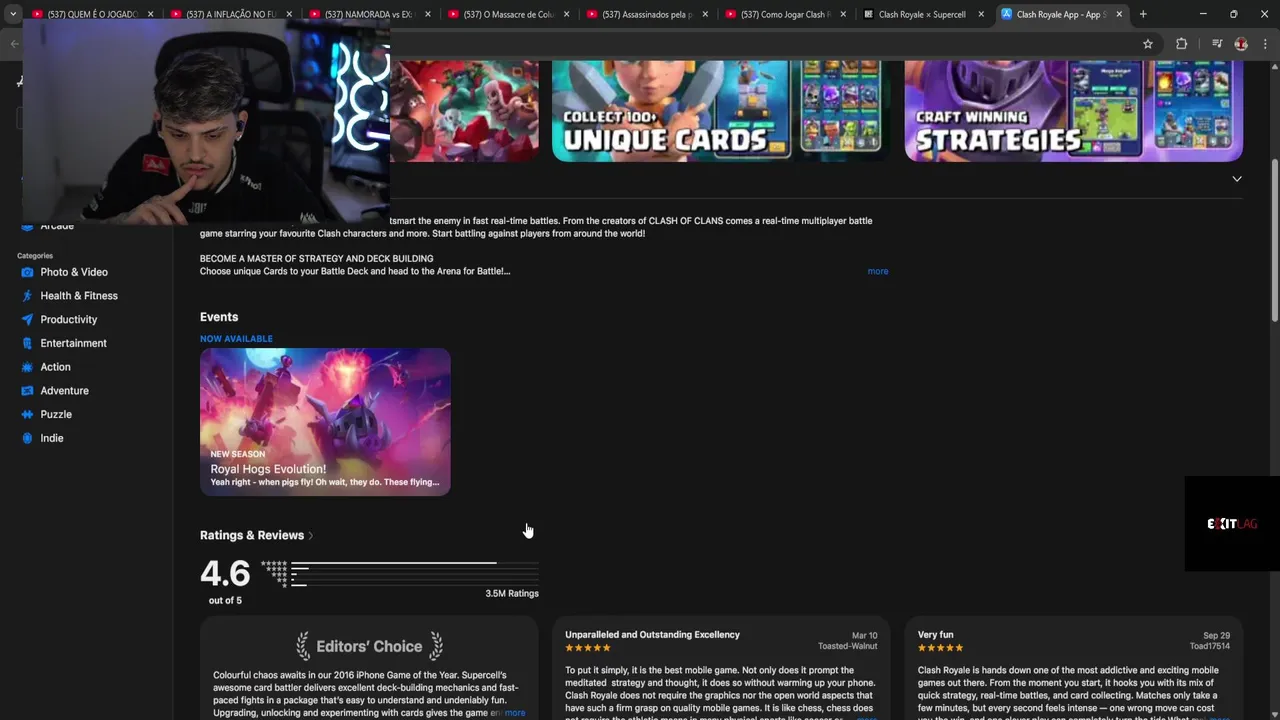Screen dimensions: 1280x720
Task: Click reviewer name 'Toasted-Walnut'
Action: (x=847, y=647)
